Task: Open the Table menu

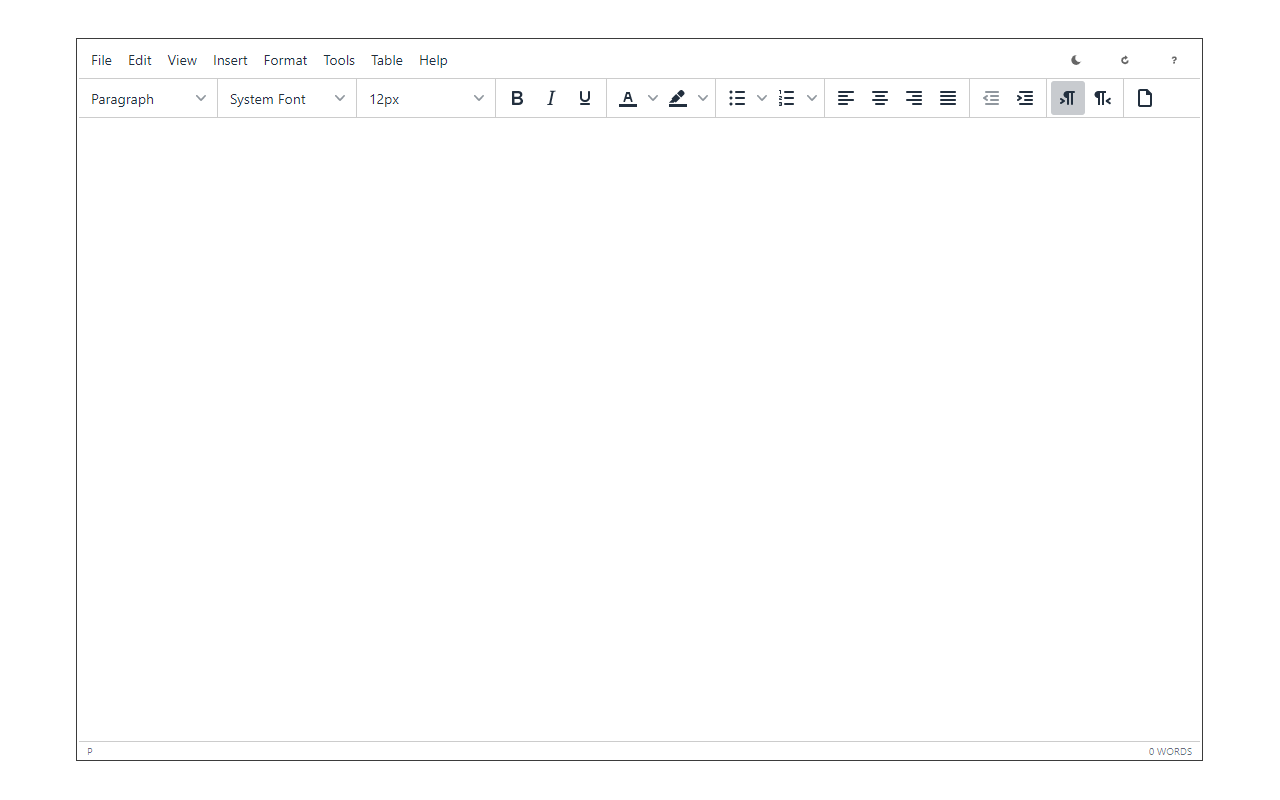Action: pyautogui.click(x=387, y=60)
